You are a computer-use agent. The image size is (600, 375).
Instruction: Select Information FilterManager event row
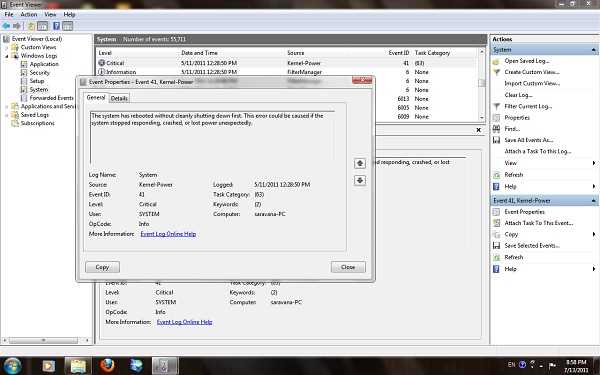pyautogui.click(x=286, y=72)
